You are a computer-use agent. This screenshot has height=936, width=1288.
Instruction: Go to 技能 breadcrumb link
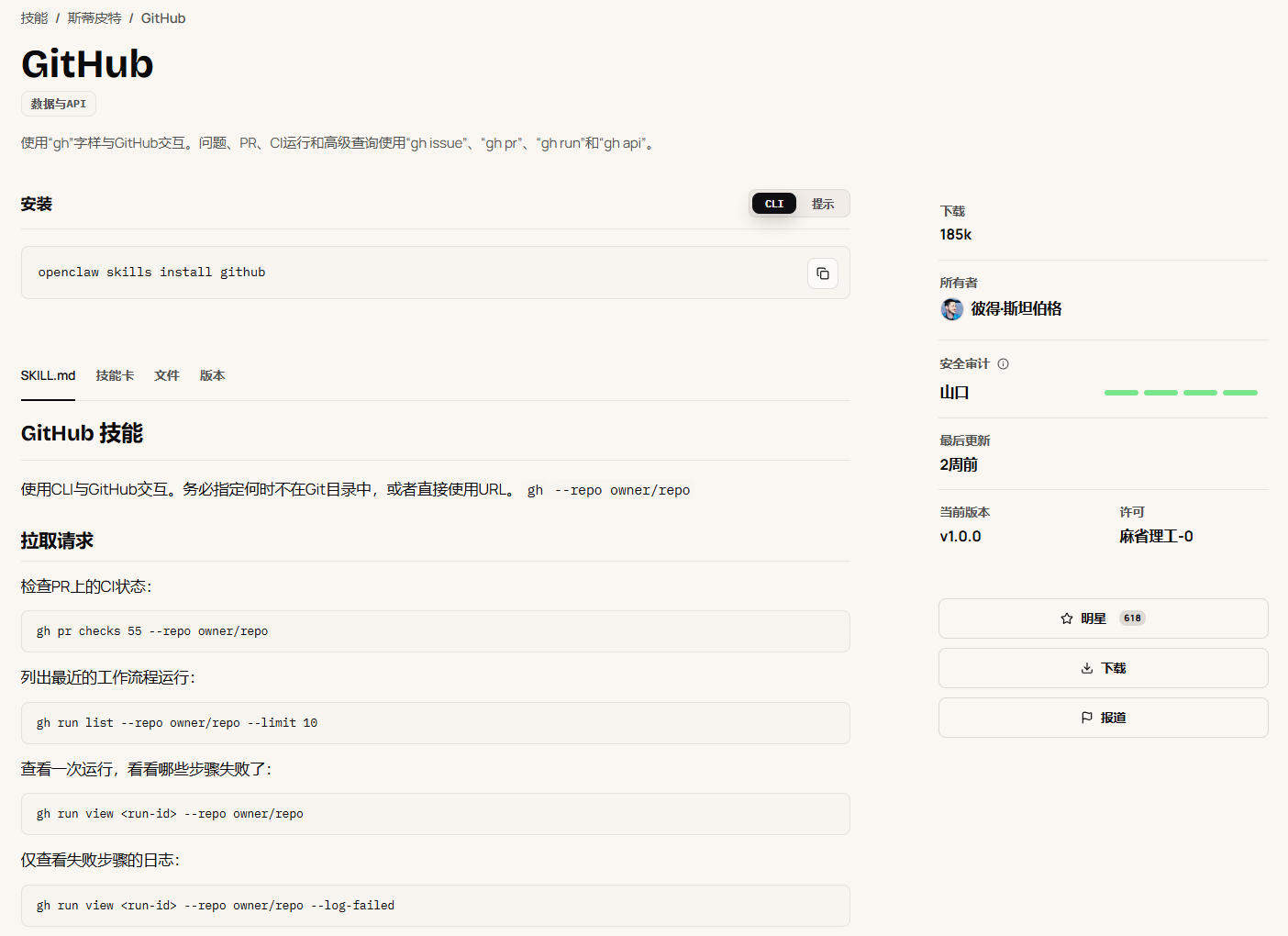(34, 18)
